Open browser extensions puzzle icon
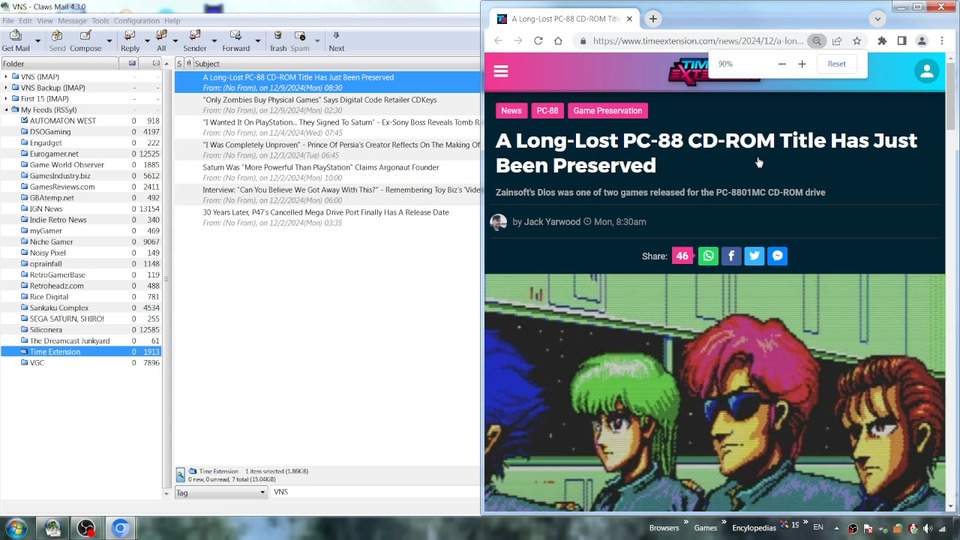 (x=882, y=41)
